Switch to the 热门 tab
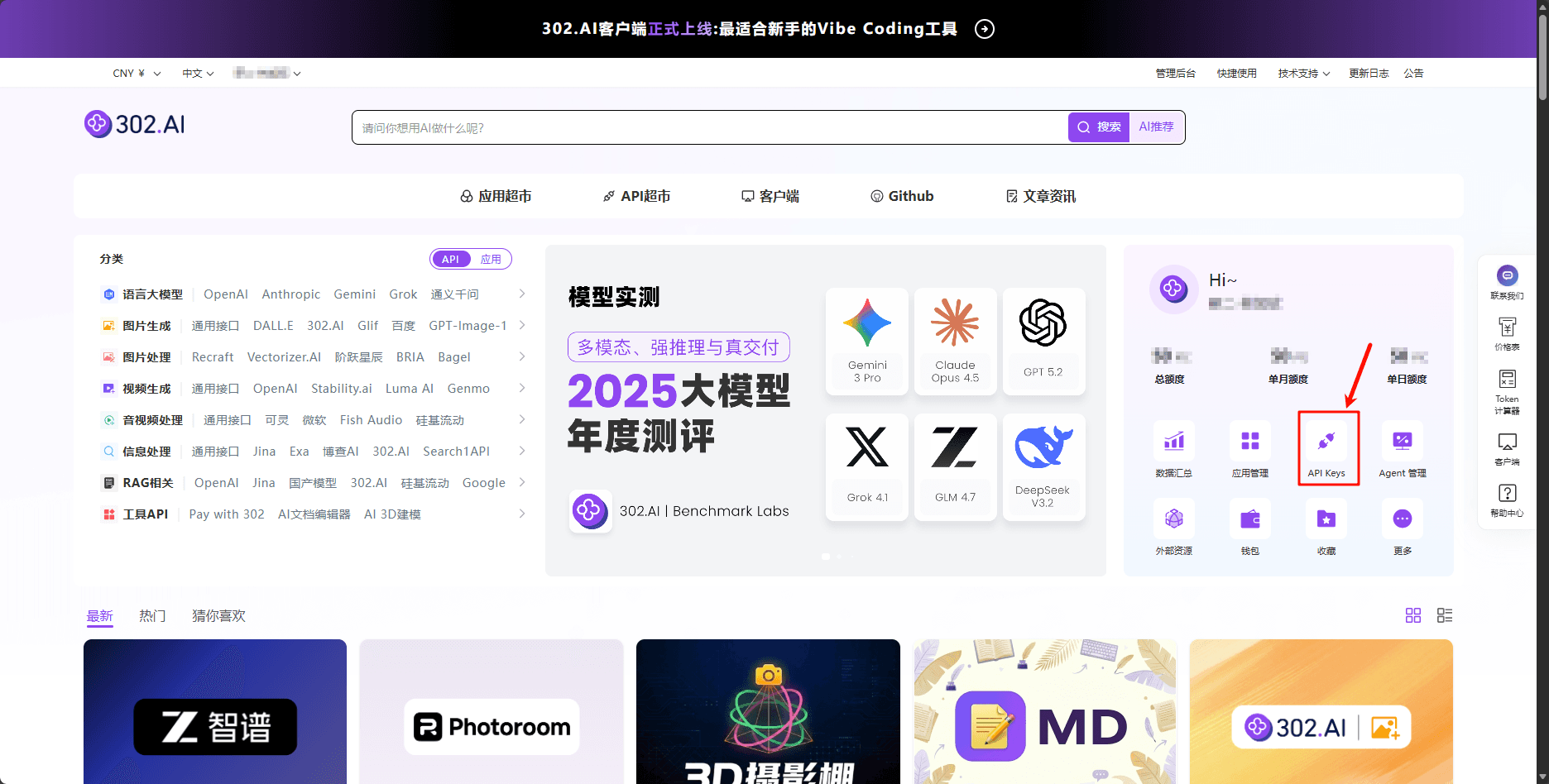Image resolution: width=1549 pixels, height=784 pixels. [x=152, y=616]
